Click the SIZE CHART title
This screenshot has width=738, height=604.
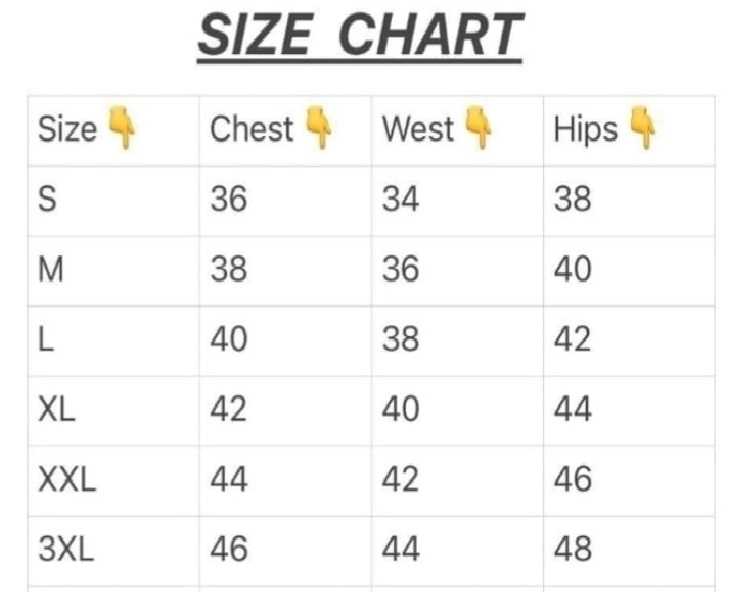[x=360, y=36]
